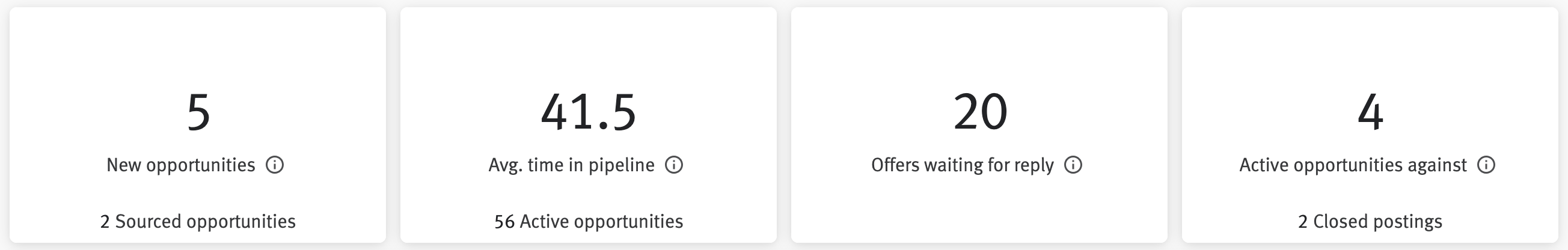Select the number 4 active opportunities value
The image size is (1568, 250).
(x=1370, y=112)
